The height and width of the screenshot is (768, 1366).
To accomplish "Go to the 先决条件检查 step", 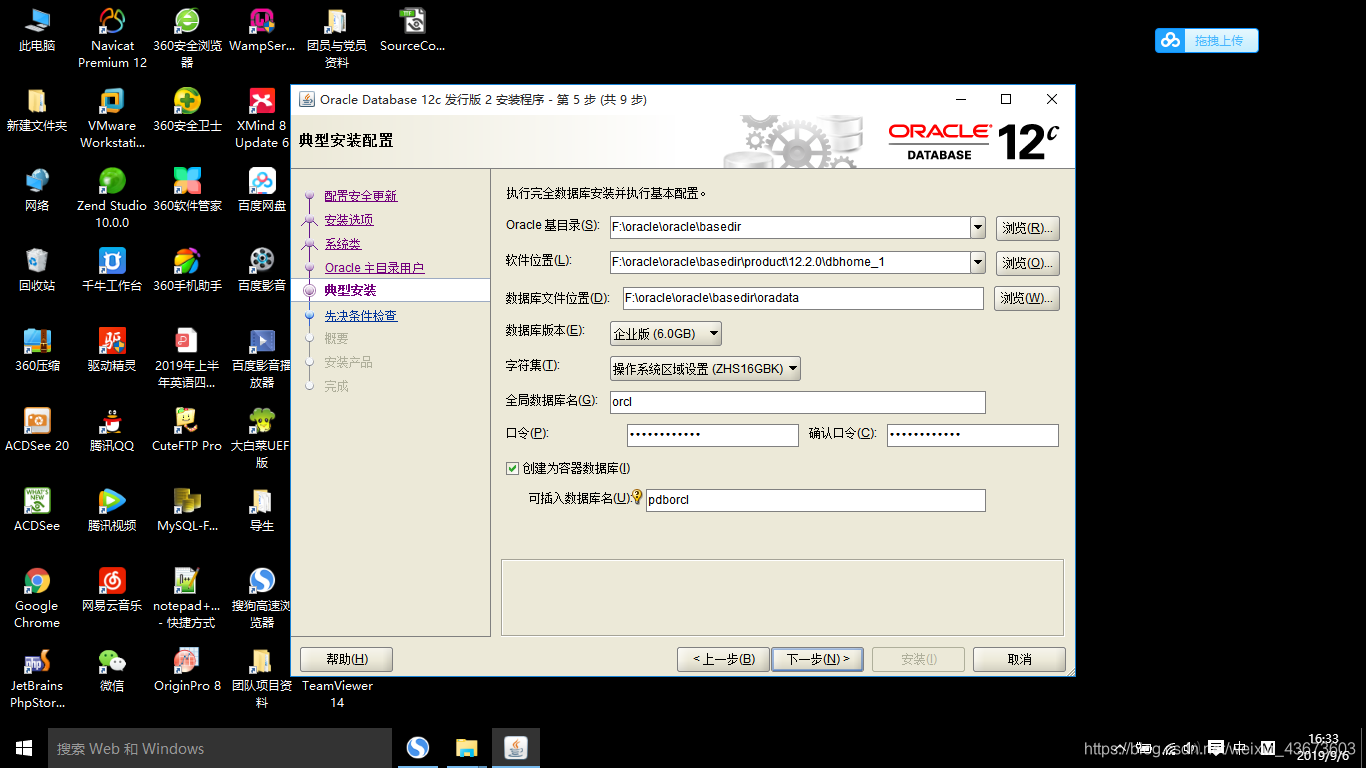I will (360, 316).
